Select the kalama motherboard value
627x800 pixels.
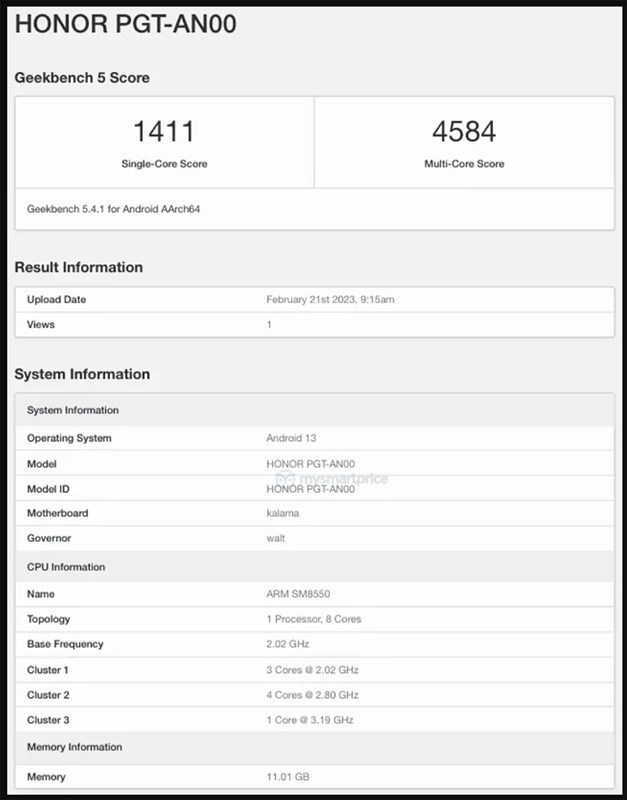point(283,513)
